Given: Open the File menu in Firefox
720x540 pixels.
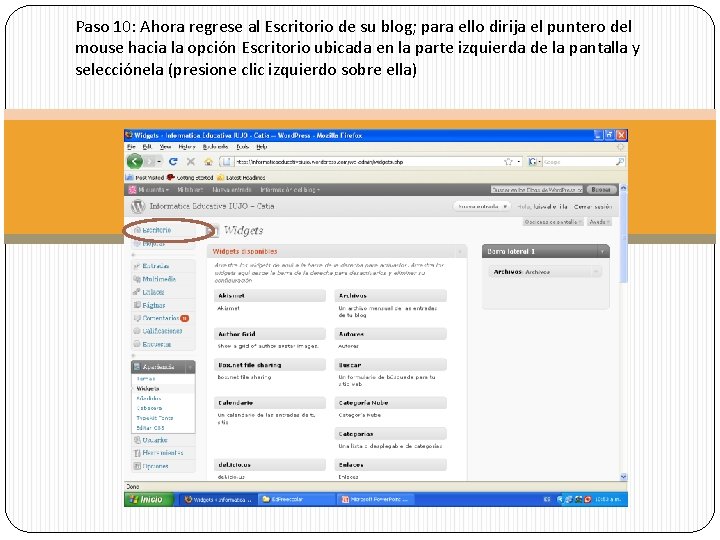Looking at the screenshot, I should pos(131,147).
